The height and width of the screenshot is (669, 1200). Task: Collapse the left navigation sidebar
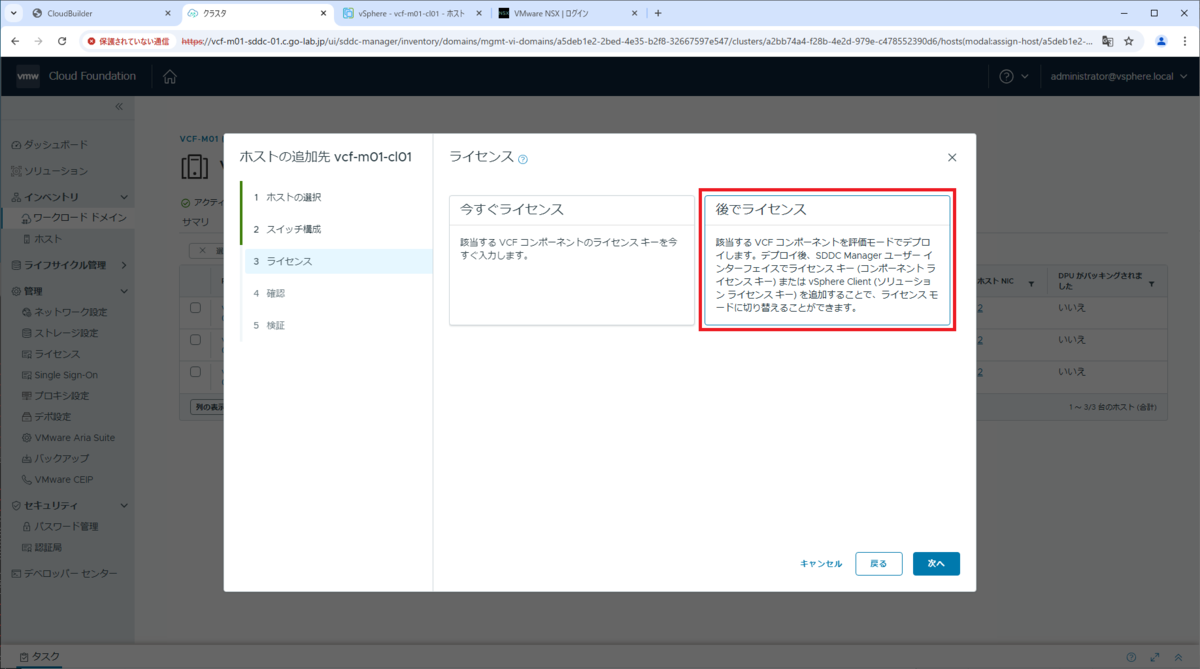tap(118, 106)
